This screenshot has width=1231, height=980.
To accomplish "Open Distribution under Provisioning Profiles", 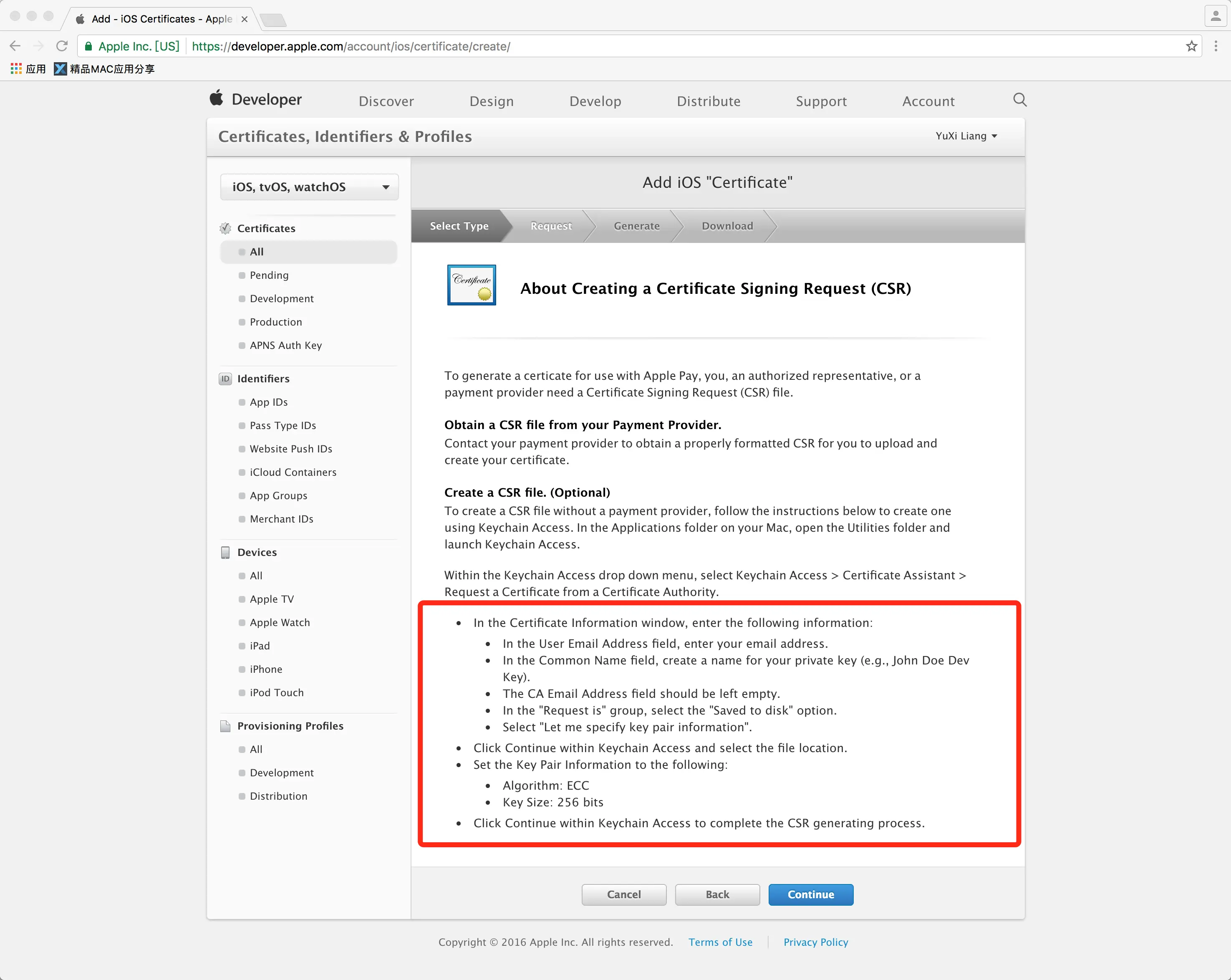I will click(x=278, y=796).
